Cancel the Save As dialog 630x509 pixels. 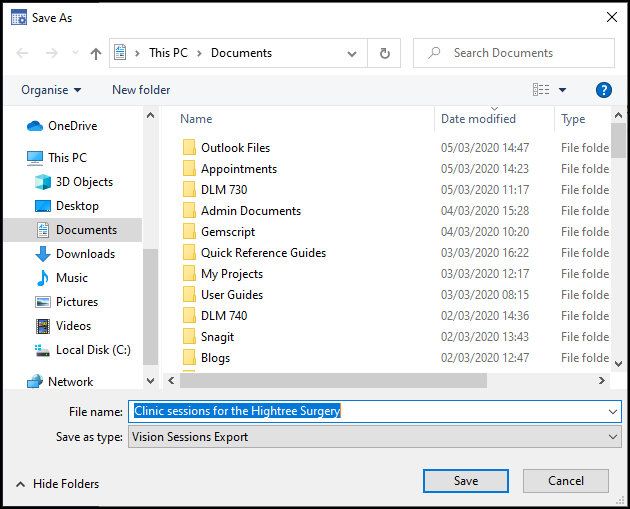(565, 481)
